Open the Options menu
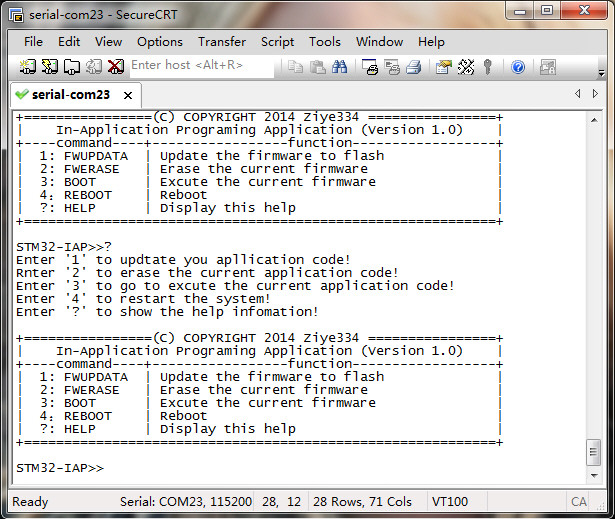 (160, 42)
